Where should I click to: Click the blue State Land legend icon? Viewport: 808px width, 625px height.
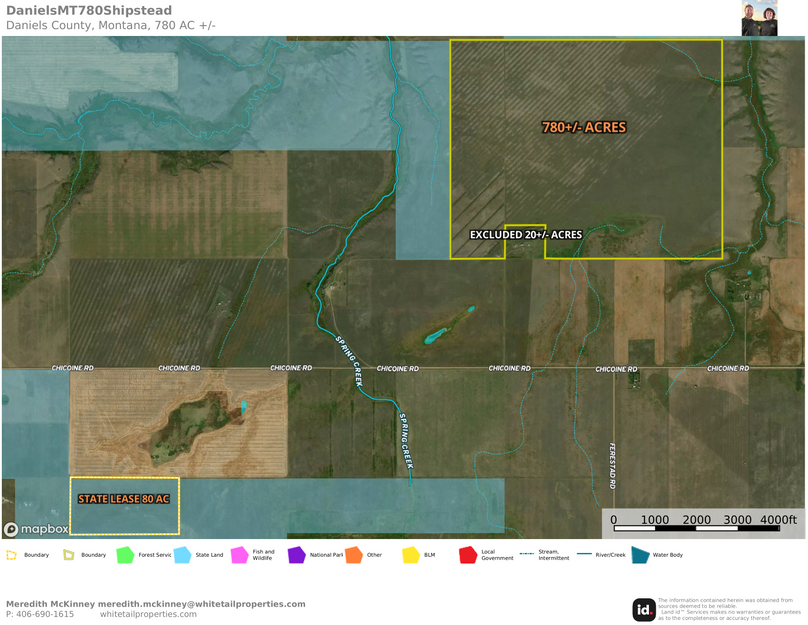[x=182, y=554]
